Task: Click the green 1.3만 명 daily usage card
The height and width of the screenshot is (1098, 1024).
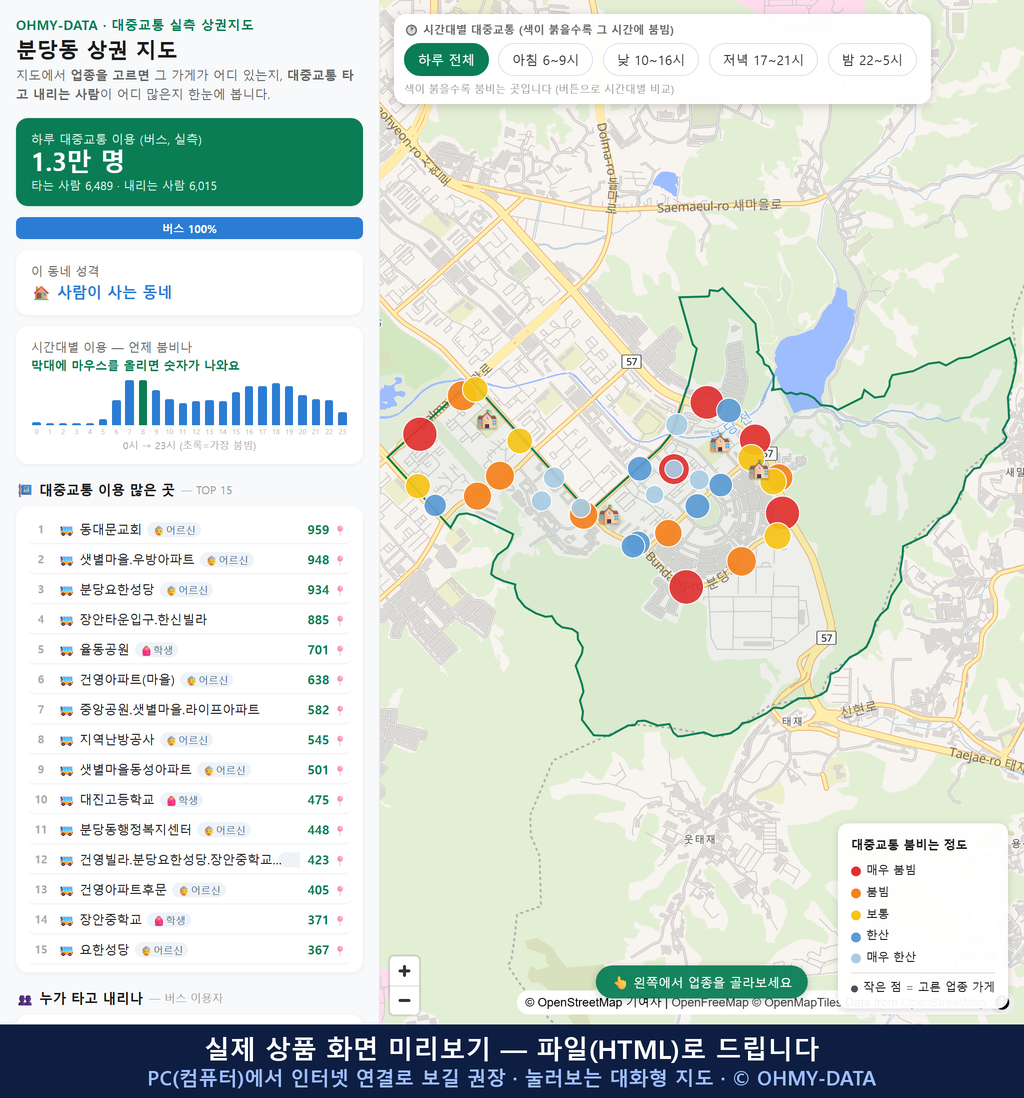Action: point(189,162)
